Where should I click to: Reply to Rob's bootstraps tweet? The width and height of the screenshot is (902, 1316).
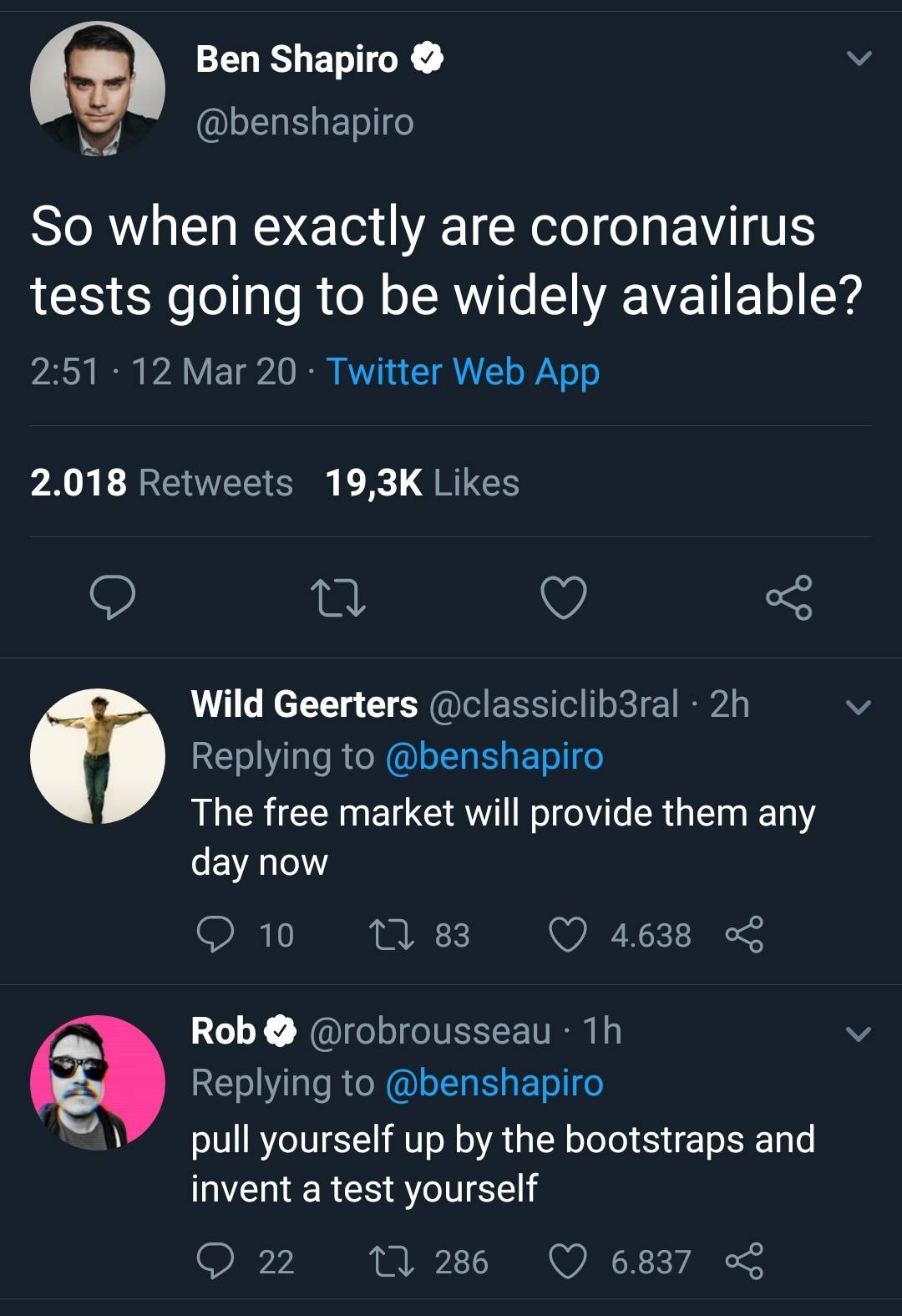point(215,1261)
